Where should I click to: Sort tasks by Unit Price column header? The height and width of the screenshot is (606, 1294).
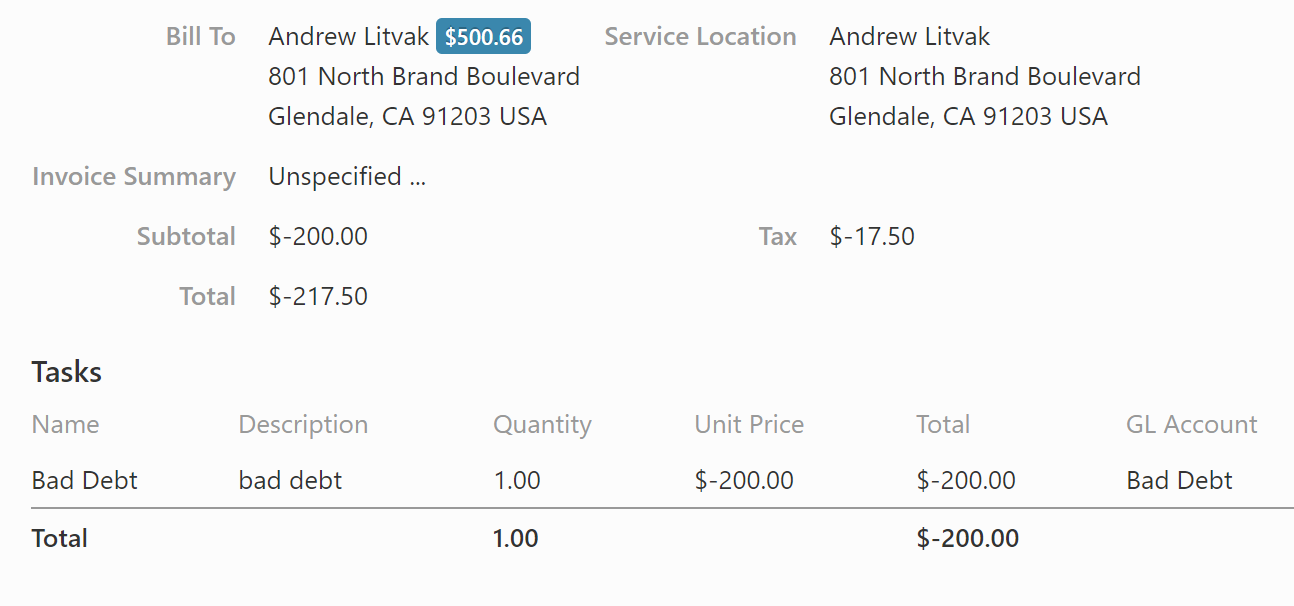(749, 425)
